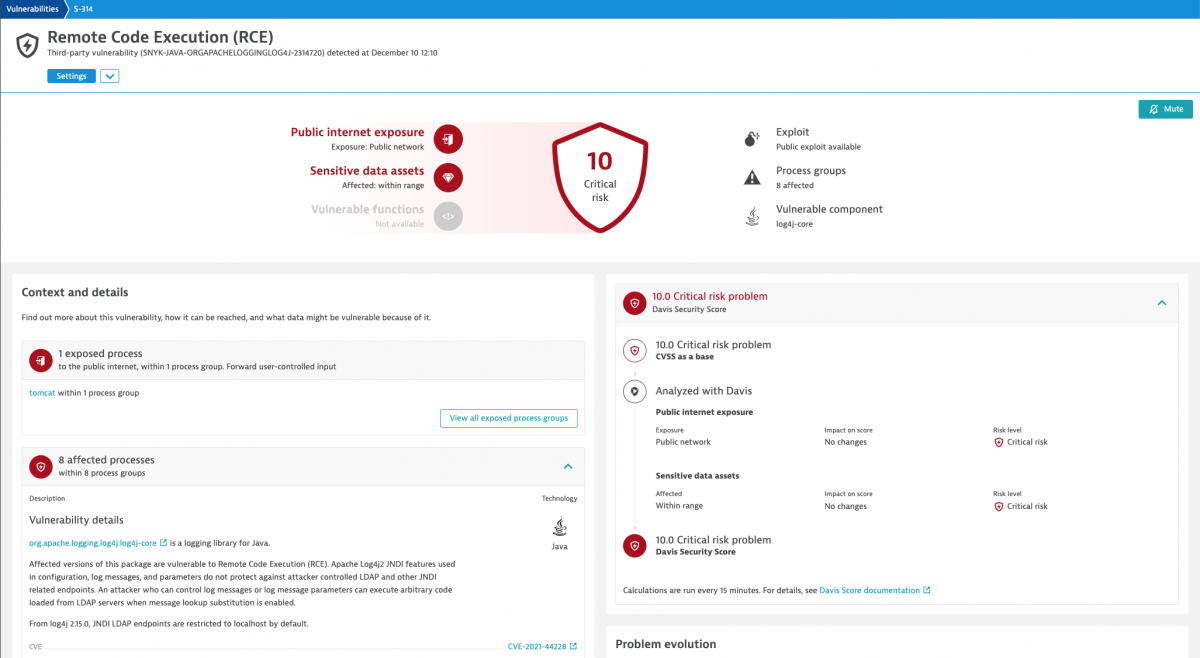Click the Vulnerable component log4j-core icon
The width and height of the screenshot is (1200, 658).
[752, 215]
